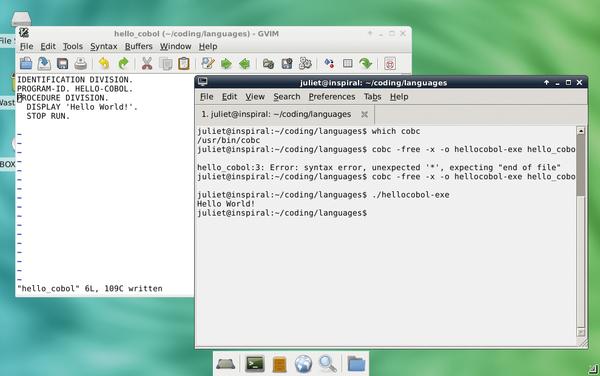
Task: Click the 'which cobc' command in terminal
Action: [x=396, y=131]
